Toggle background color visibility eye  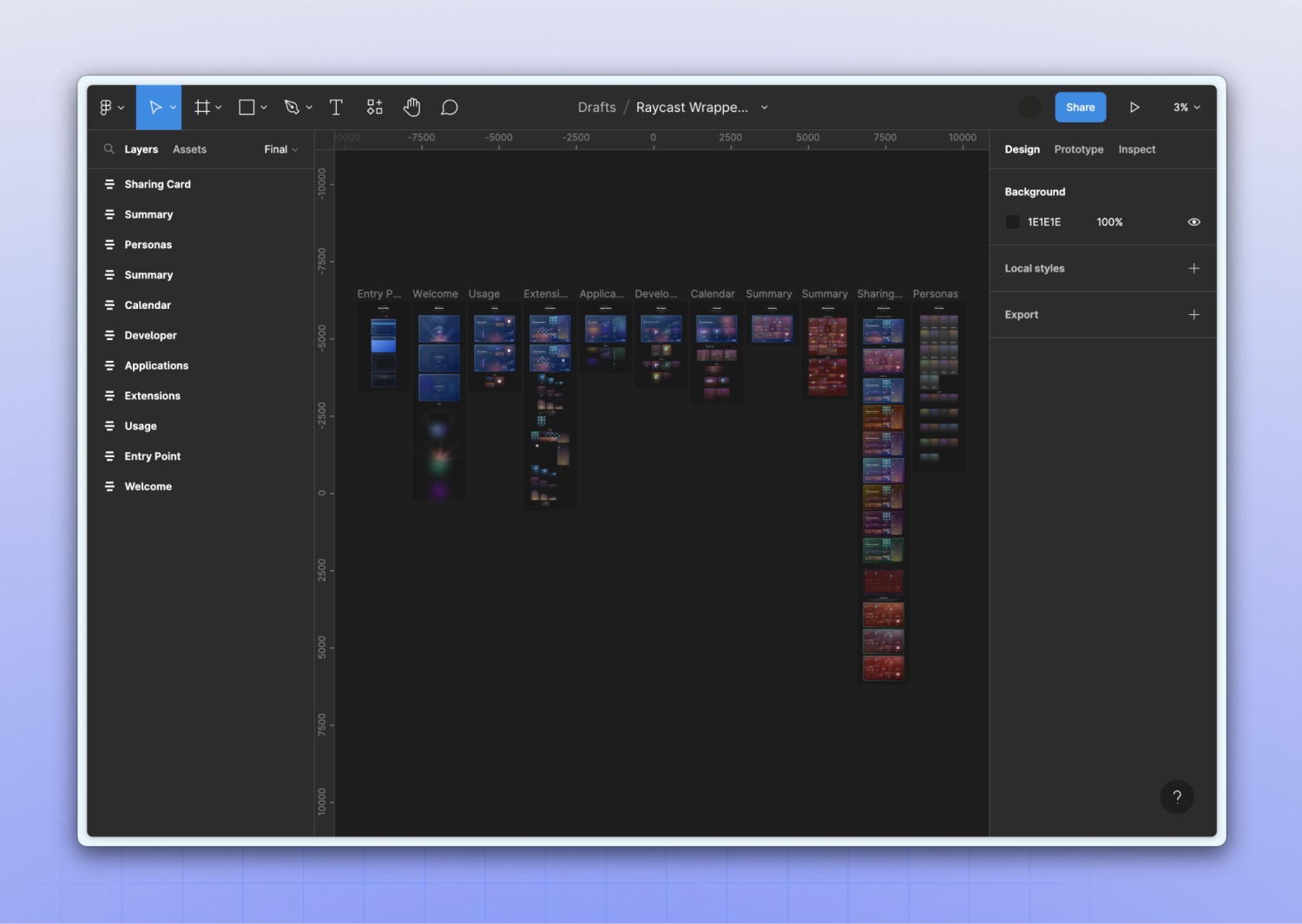1193,222
